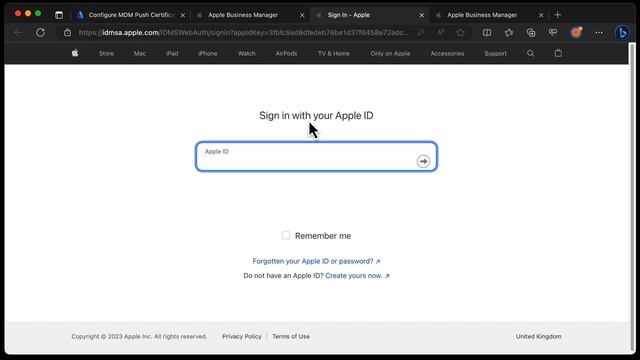
Task: Add page to favorites star icon
Action: pyautogui.click(x=460, y=33)
